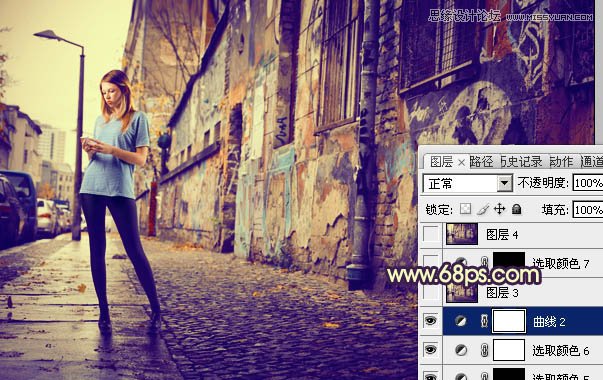
Task: Toggle lock transparent pixels icon
Action: point(465,209)
